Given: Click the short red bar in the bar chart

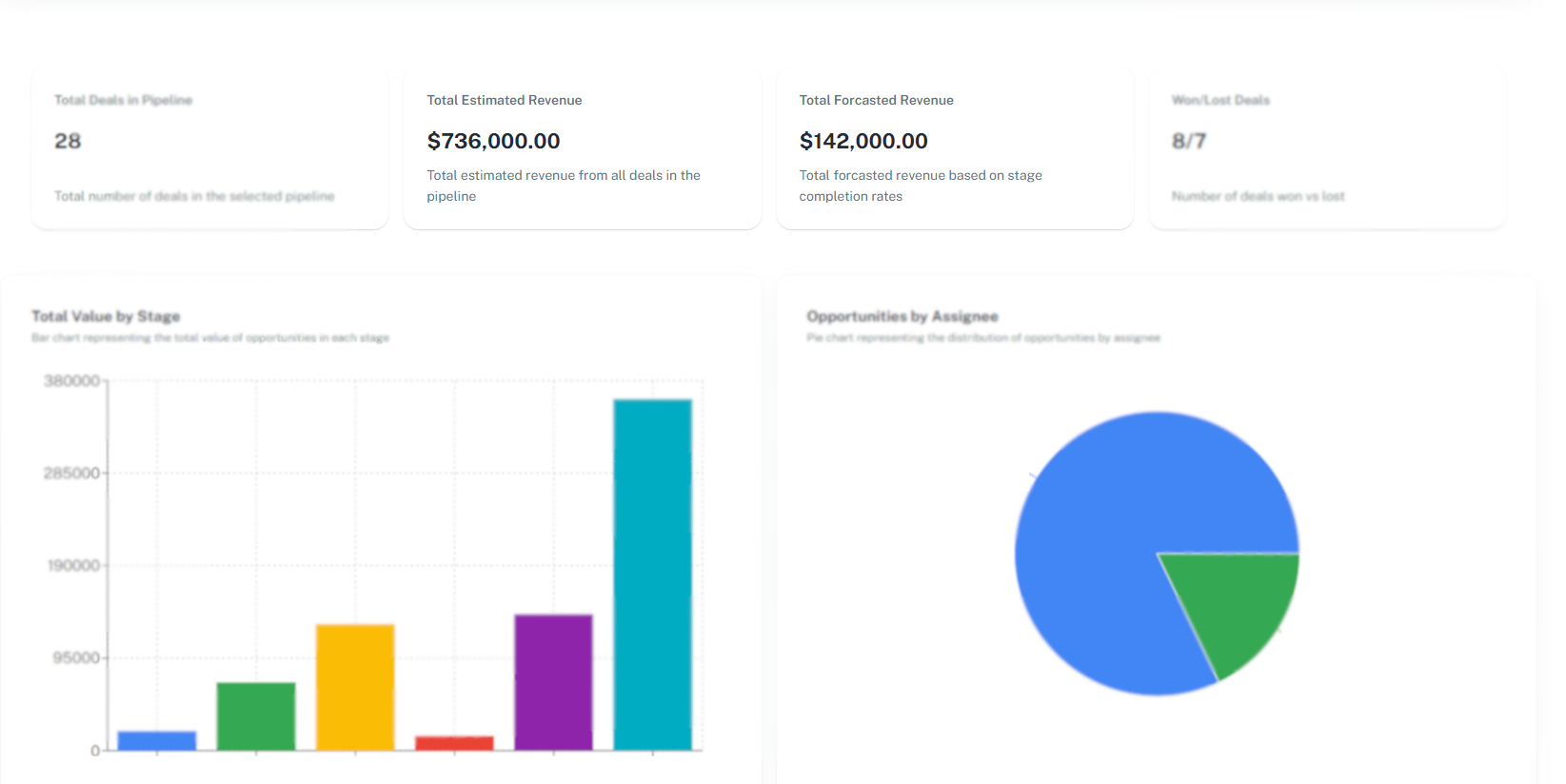Looking at the screenshot, I should 454,743.
